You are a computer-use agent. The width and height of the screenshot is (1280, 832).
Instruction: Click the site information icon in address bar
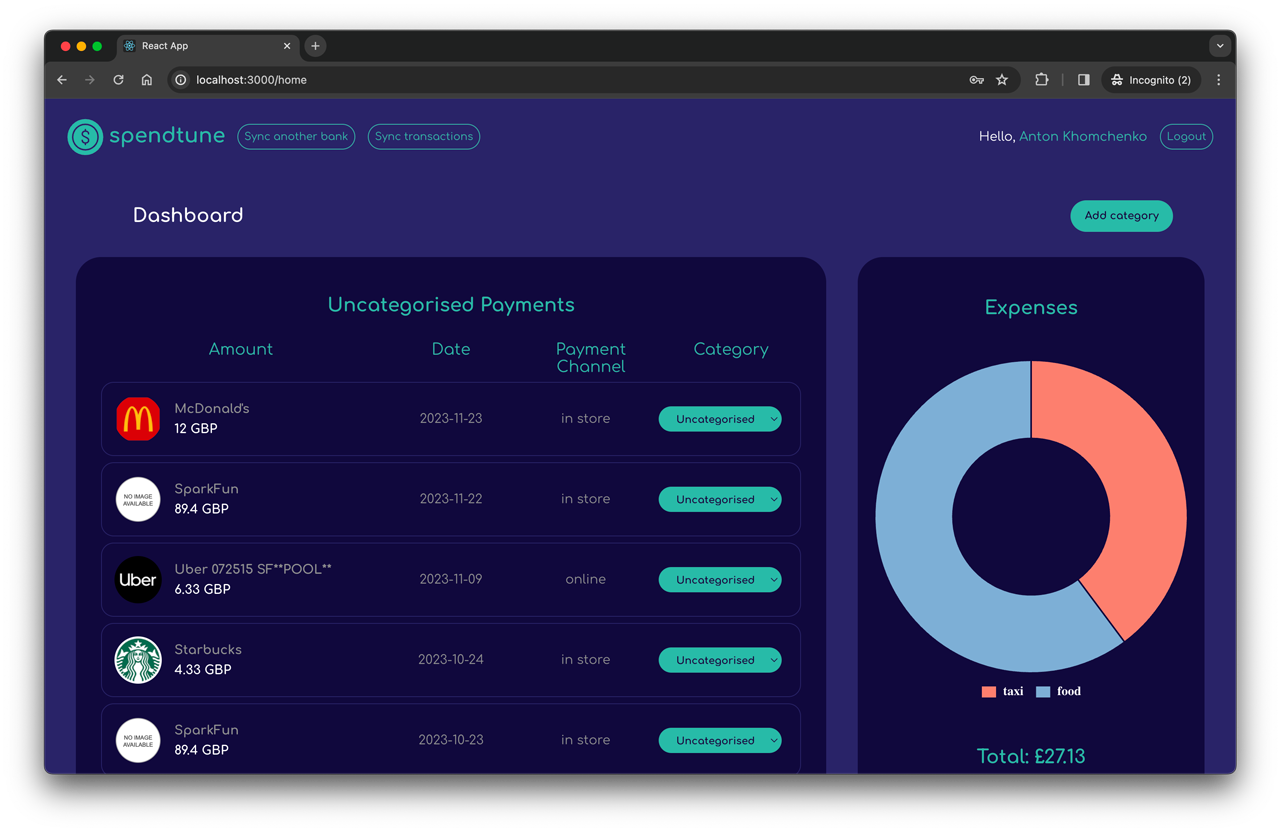[x=180, y=80]
